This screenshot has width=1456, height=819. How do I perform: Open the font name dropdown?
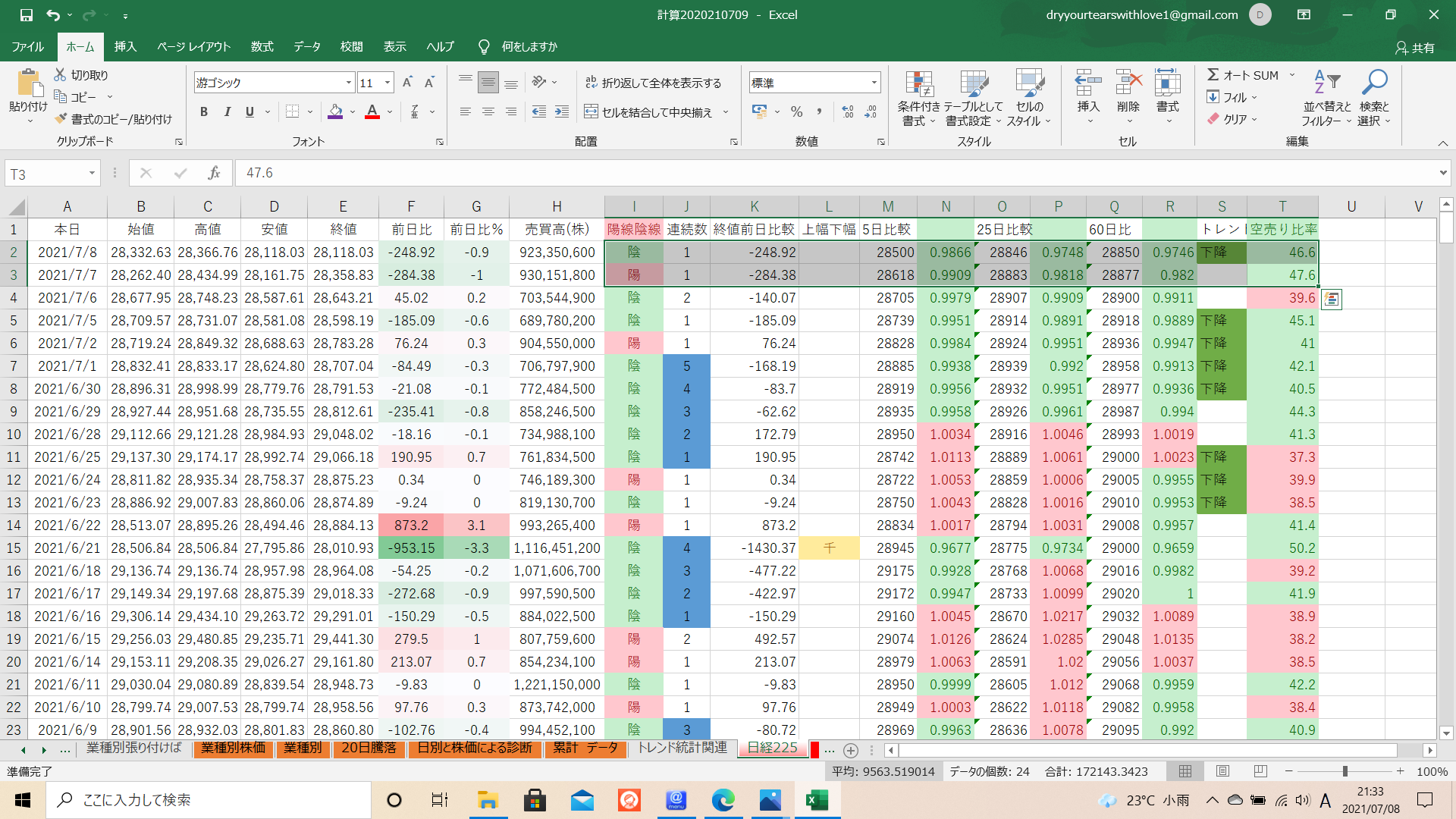(x=349, y=83)
